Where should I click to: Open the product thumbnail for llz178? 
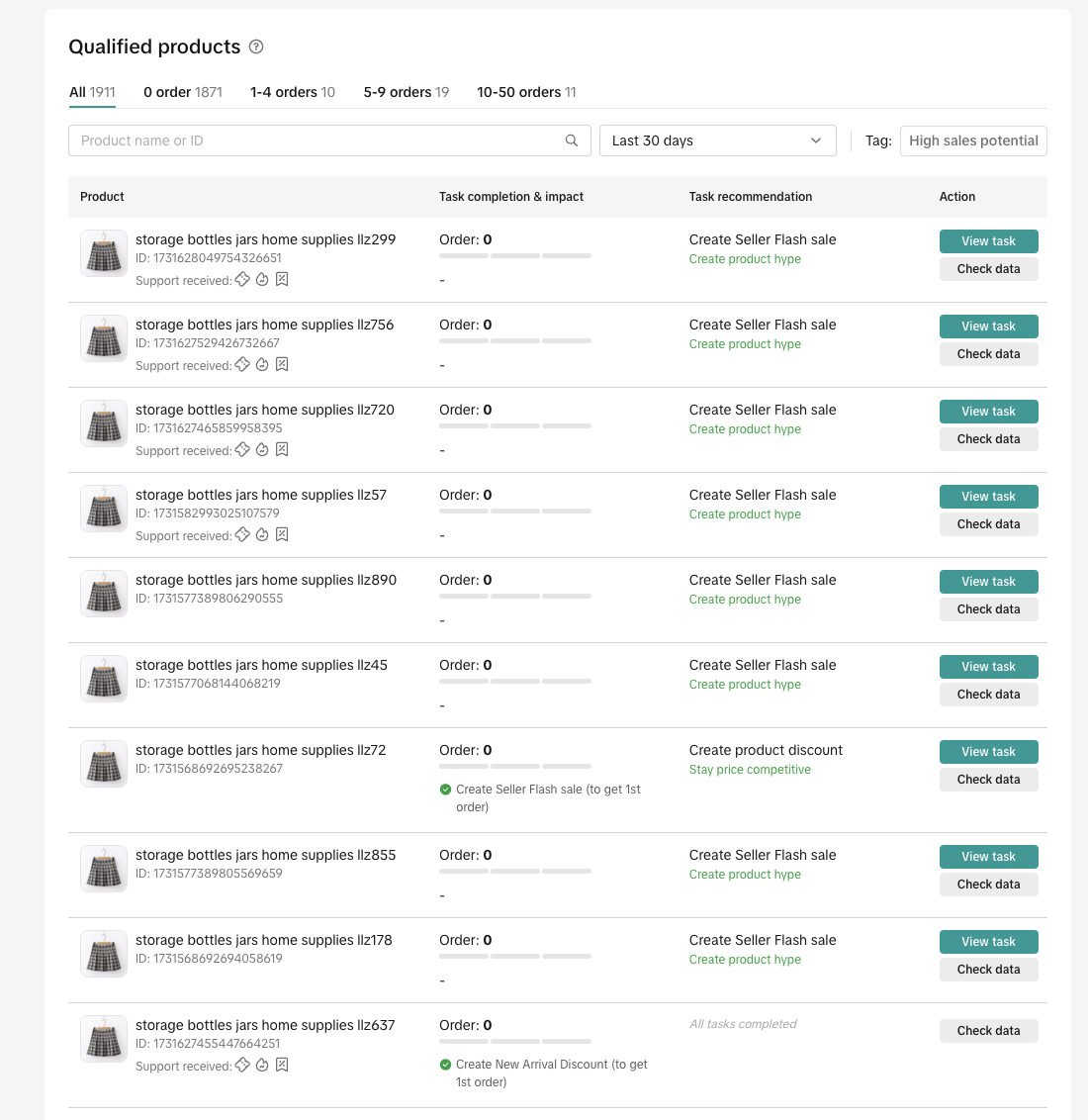[x=103, y=953]
